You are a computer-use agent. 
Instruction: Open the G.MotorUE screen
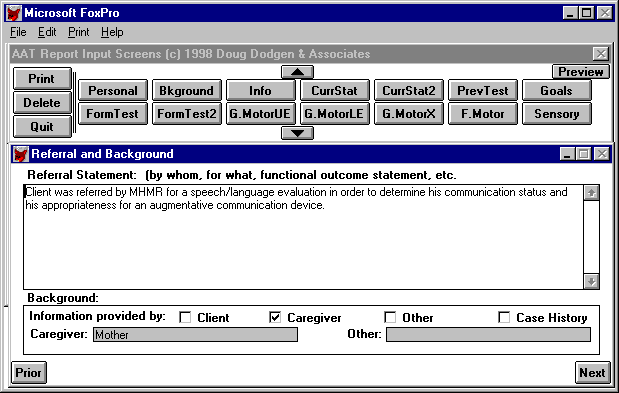(x=261, y=114)
